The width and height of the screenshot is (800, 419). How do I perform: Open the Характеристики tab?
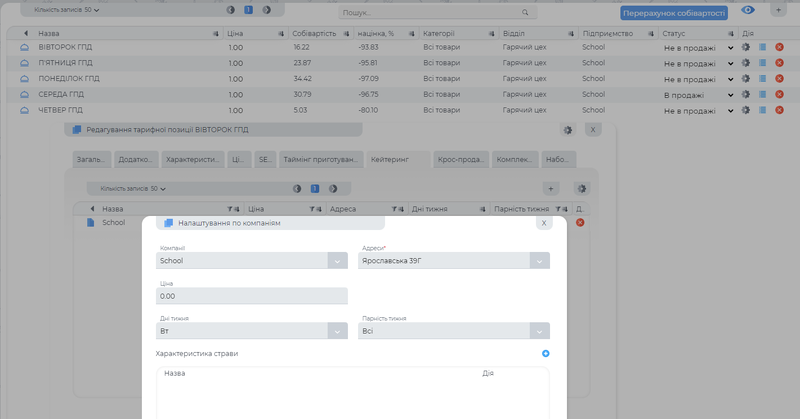click(x=192, y=159)
